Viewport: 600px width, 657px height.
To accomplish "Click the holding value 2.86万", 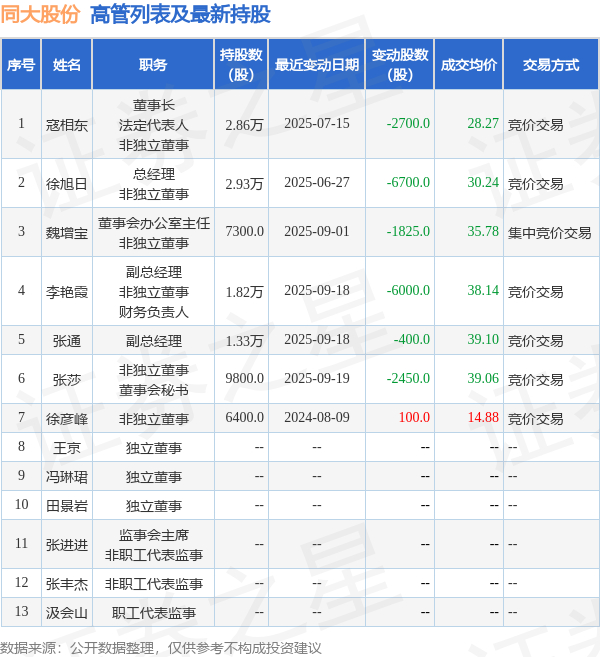I will pos(244,124).
